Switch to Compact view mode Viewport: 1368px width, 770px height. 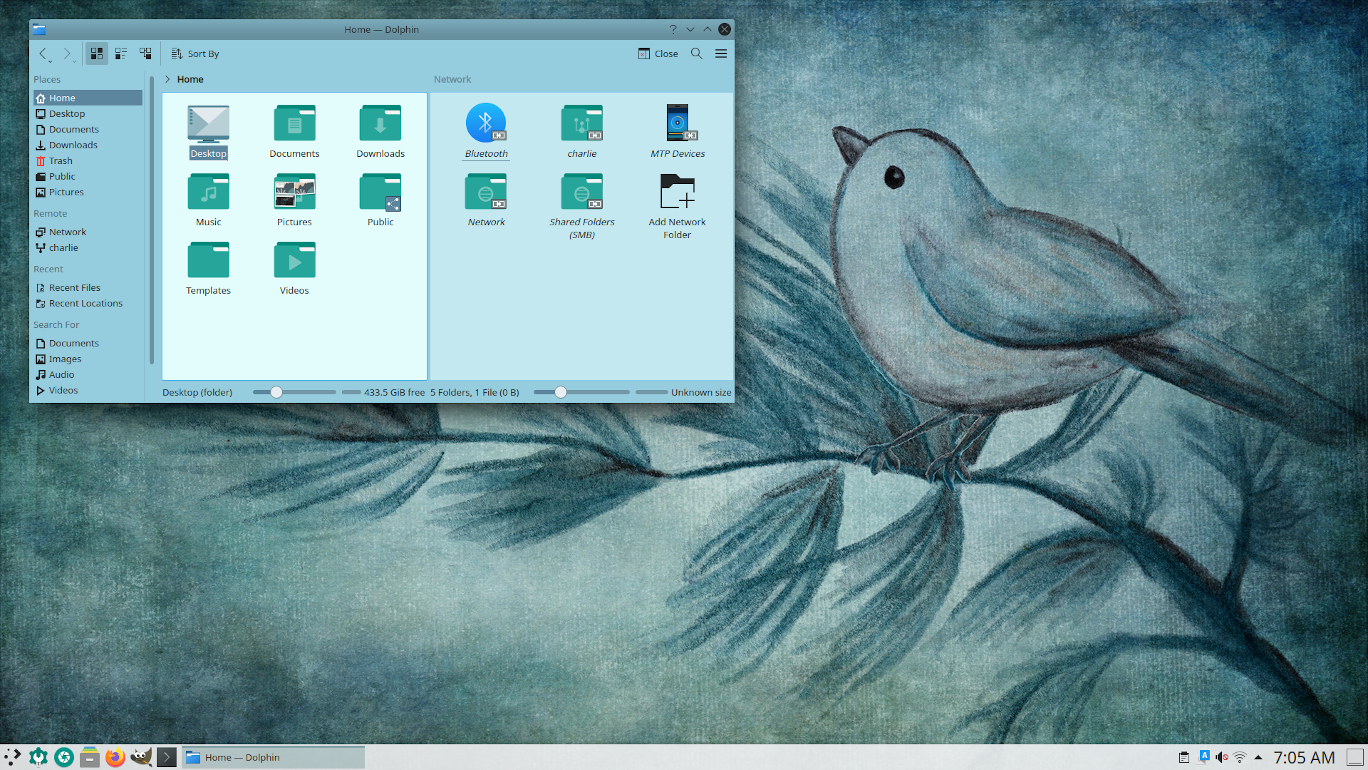point(121,54)
